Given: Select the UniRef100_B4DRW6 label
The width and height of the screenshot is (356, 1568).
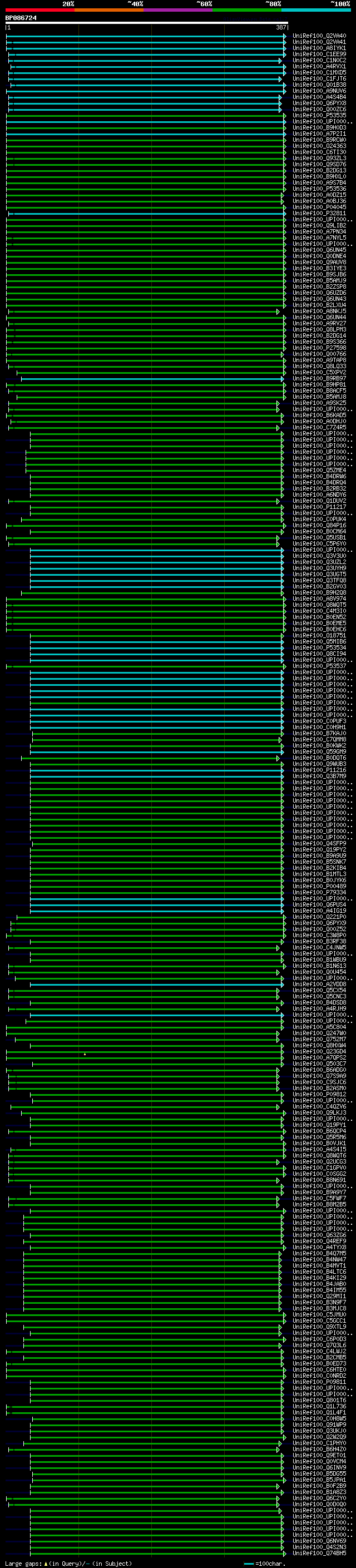Looking at the screenshot, I should (319, 477).
